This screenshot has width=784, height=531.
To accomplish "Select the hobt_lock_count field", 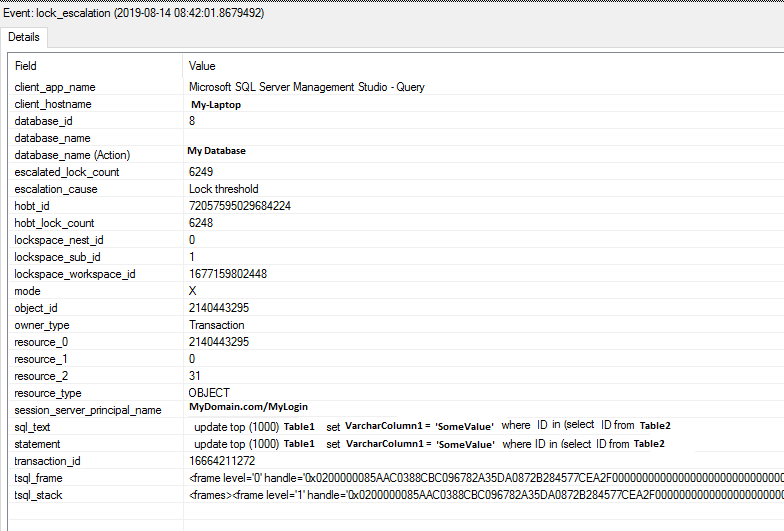I will (x=54, y=223).
